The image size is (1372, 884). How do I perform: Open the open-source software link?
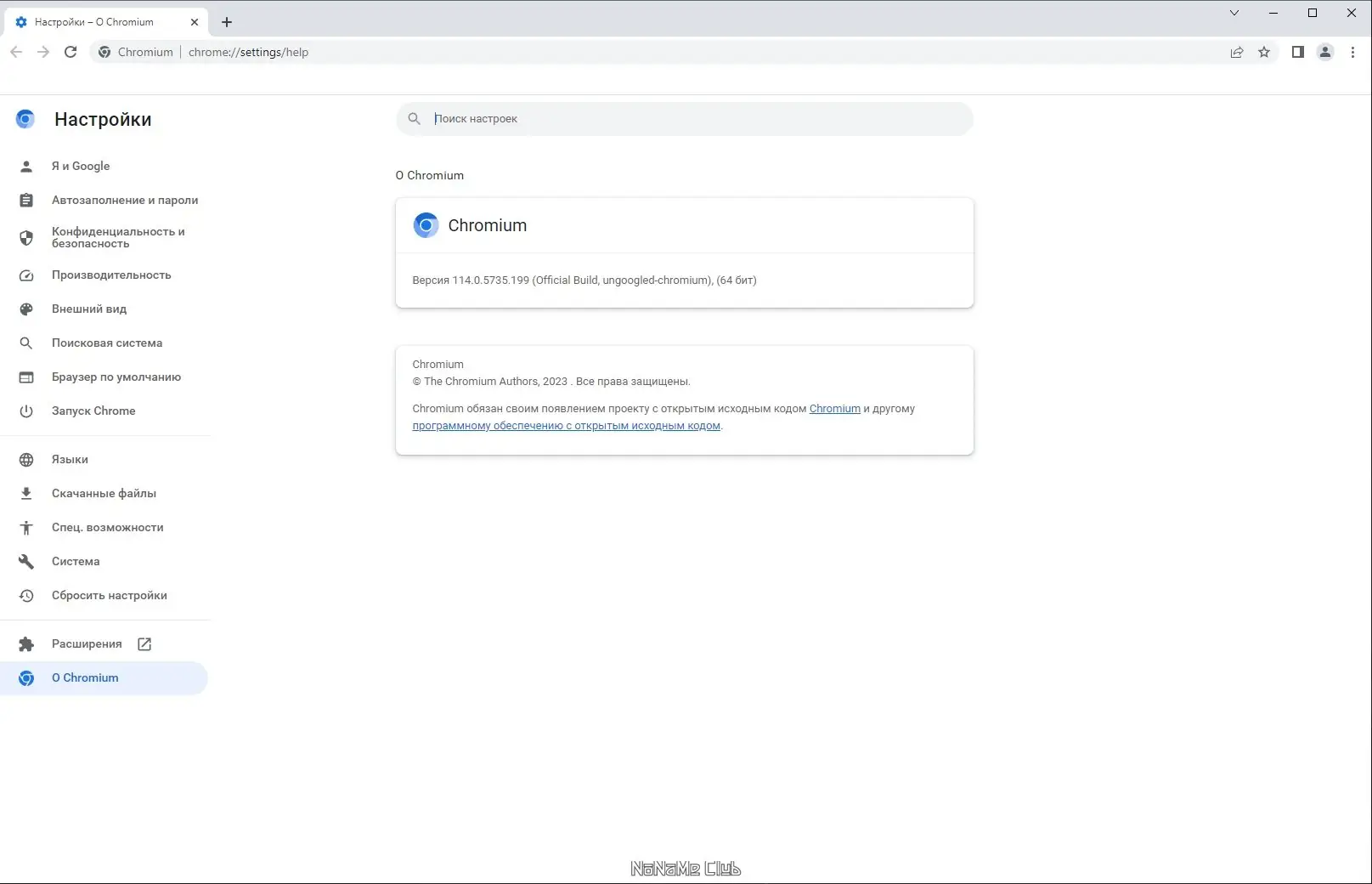pos(567,426)
